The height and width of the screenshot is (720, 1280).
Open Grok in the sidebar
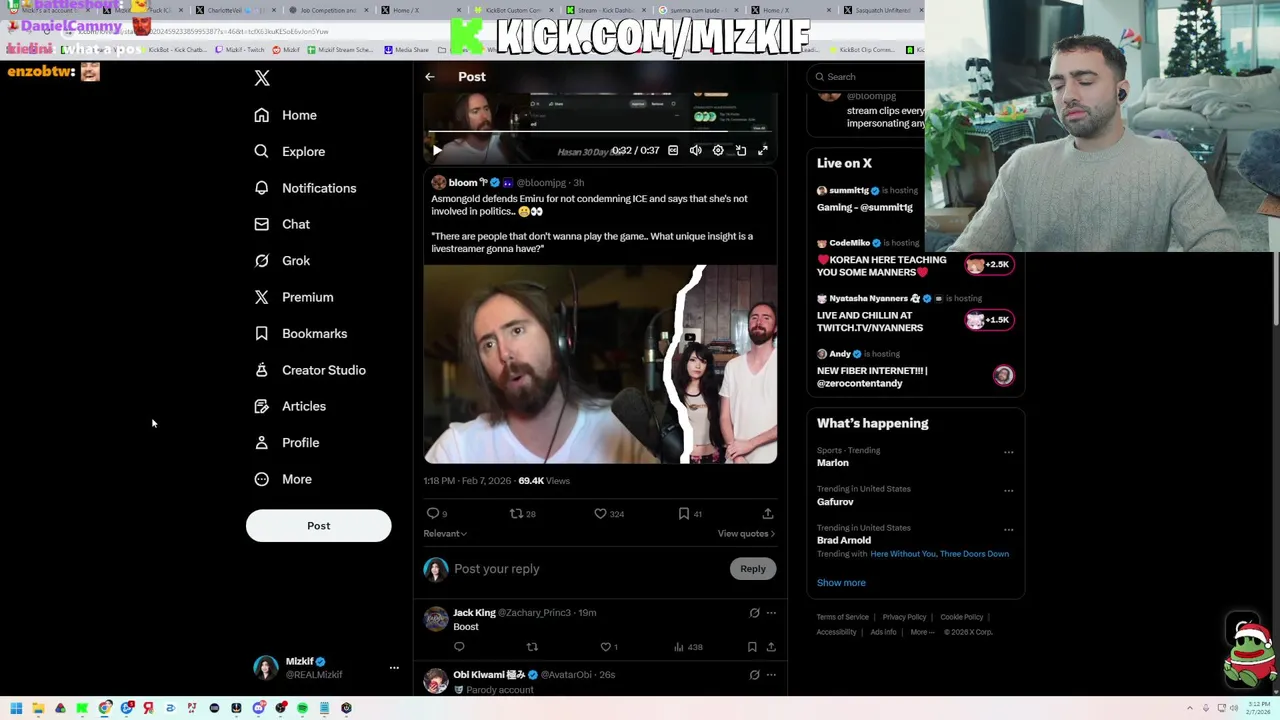click(x=282, y=260)
